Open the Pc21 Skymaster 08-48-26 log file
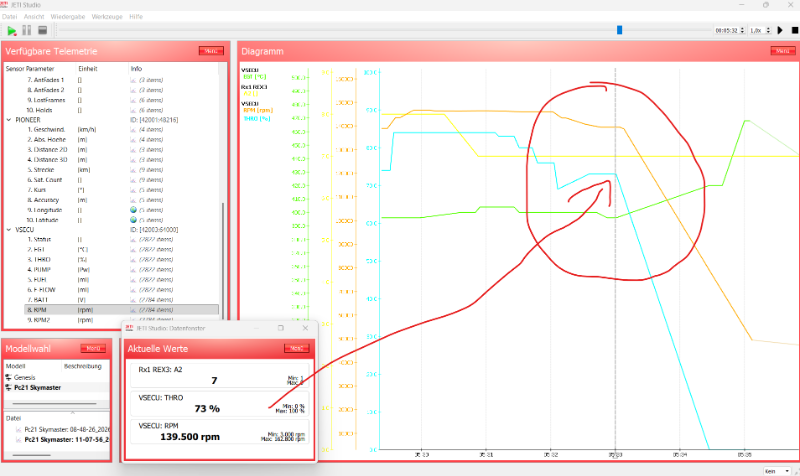This screenshot has width=800, height=476. (x=67, y=430)
